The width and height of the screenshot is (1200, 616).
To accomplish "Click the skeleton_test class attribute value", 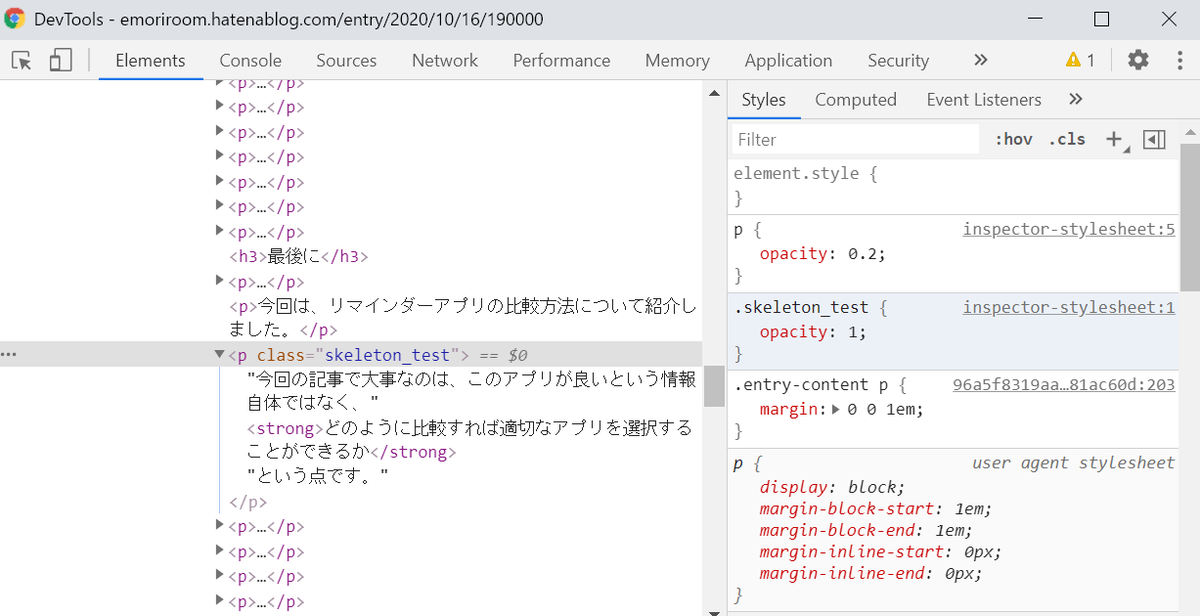I will pyautogui.click(x=388, y=354).
